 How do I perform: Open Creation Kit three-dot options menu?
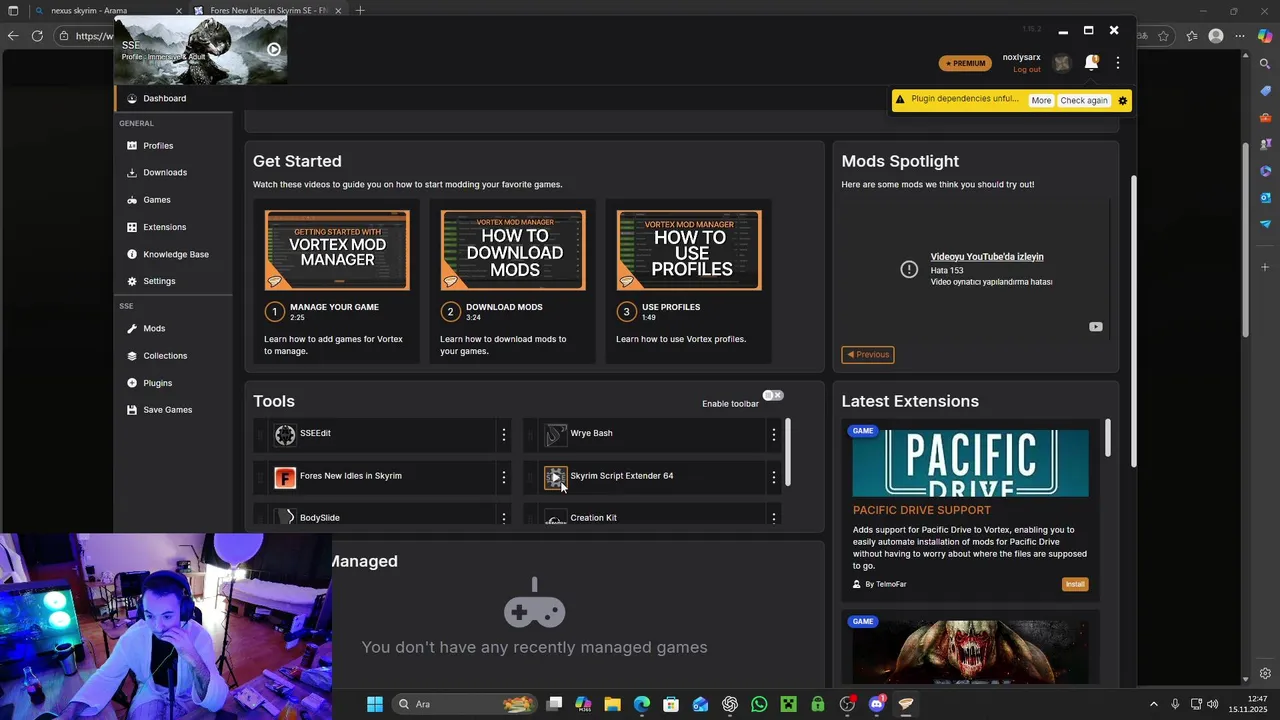(773, 517)
